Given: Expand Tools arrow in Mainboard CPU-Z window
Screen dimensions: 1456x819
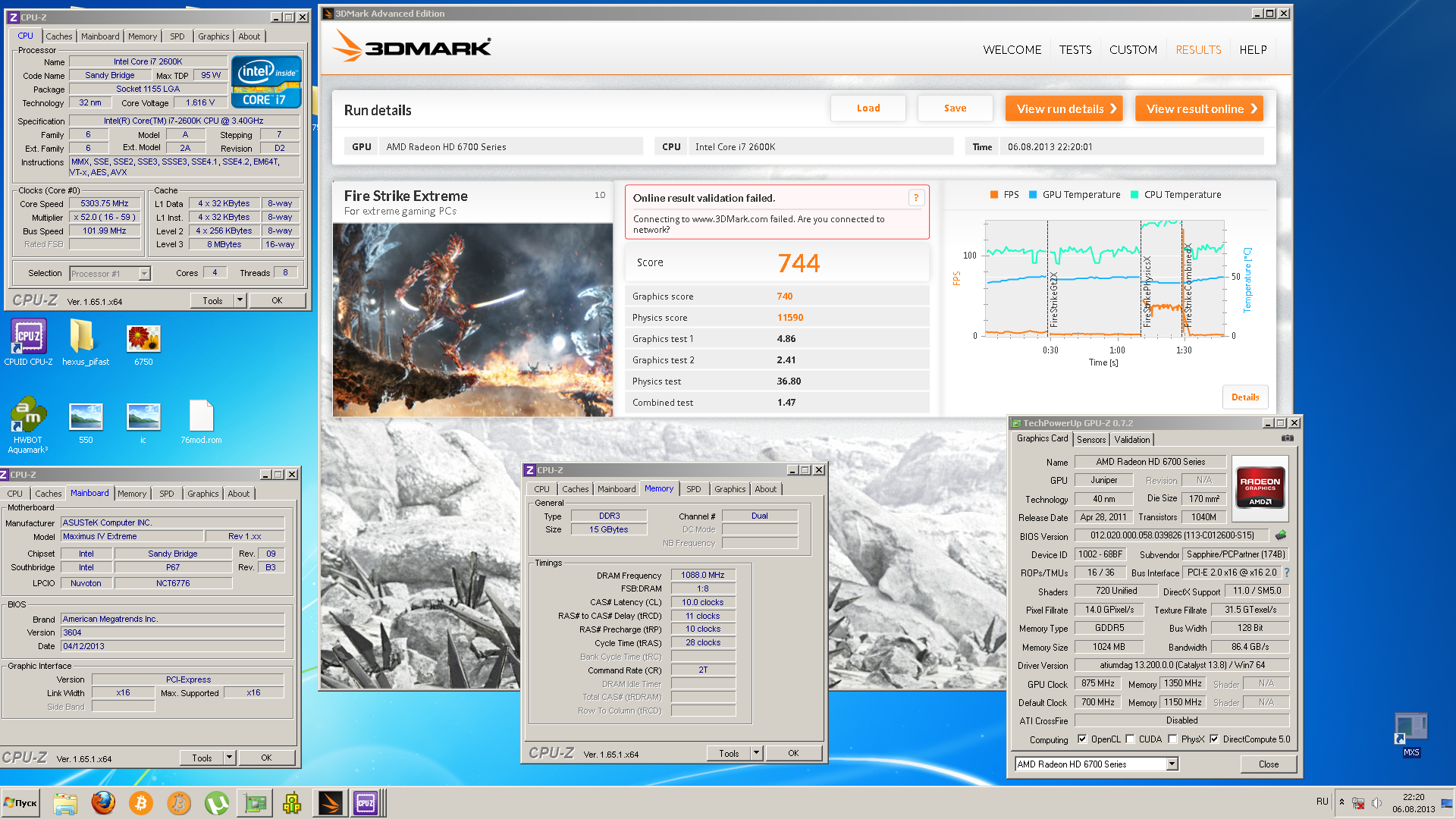Looking at the screenshot, I should pyautogui.click(x=230, y=758).
